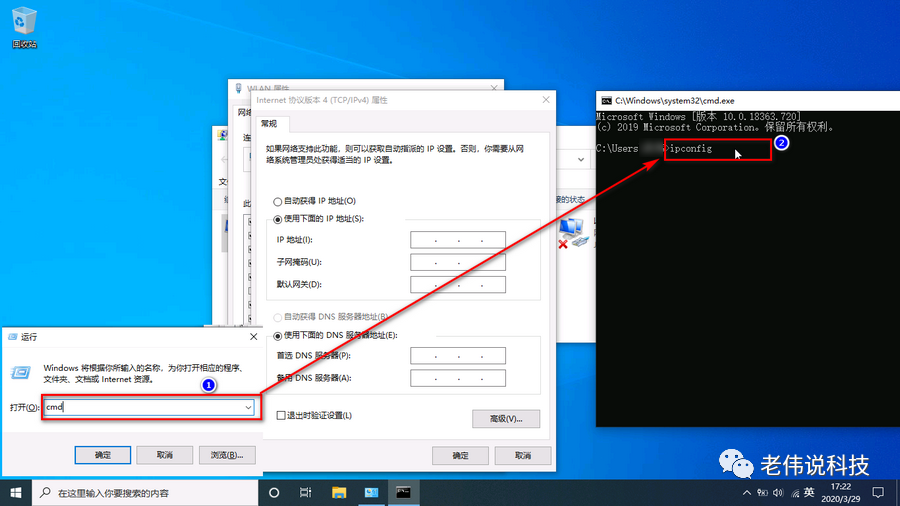Close the Run dialog

click(x=253, y=337)
